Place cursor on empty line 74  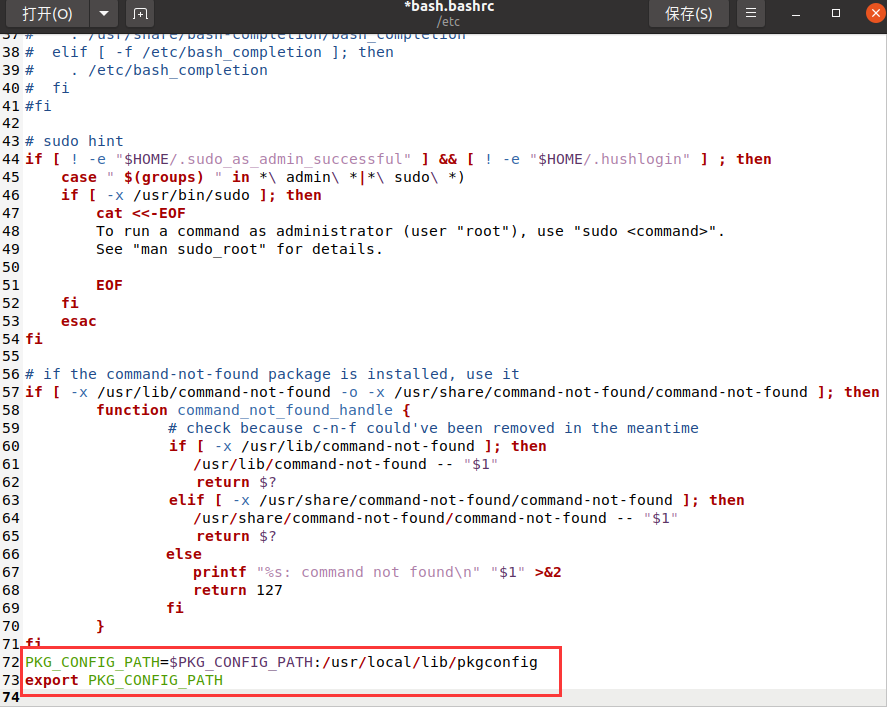point(453,697)
